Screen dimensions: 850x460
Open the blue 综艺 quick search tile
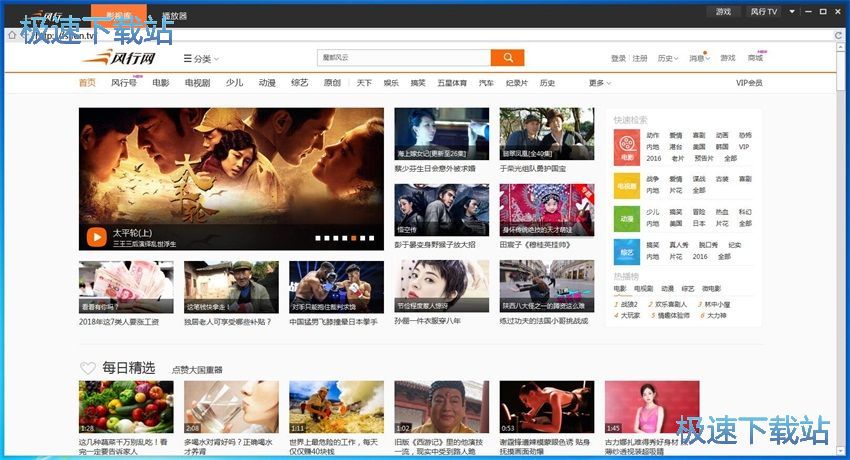pyautogui.click(x=627, y=252)
